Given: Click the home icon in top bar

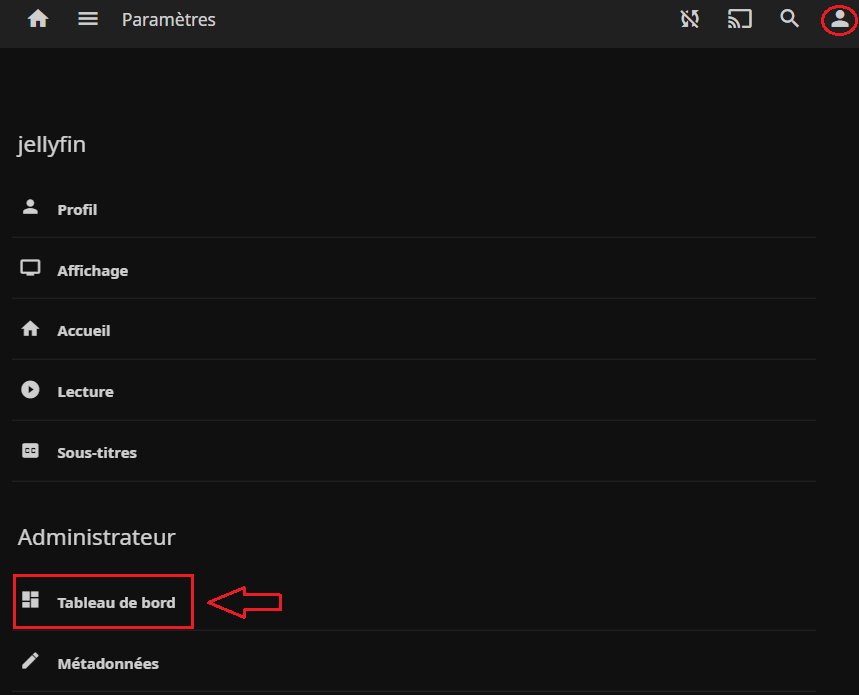Looking at the screenshot, I should [38, 19].
